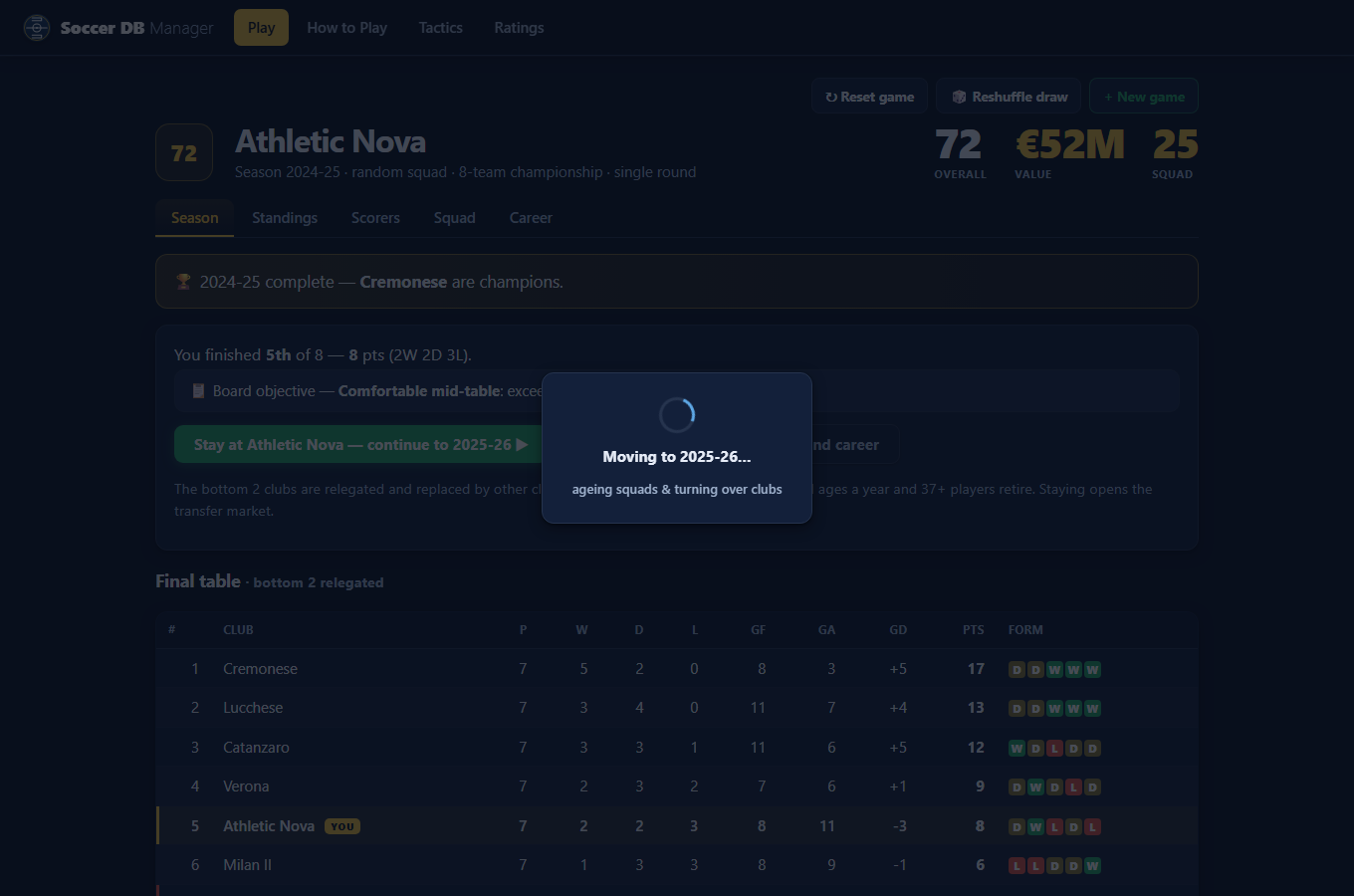
Task: Select the Season tab
Action: 194,218
